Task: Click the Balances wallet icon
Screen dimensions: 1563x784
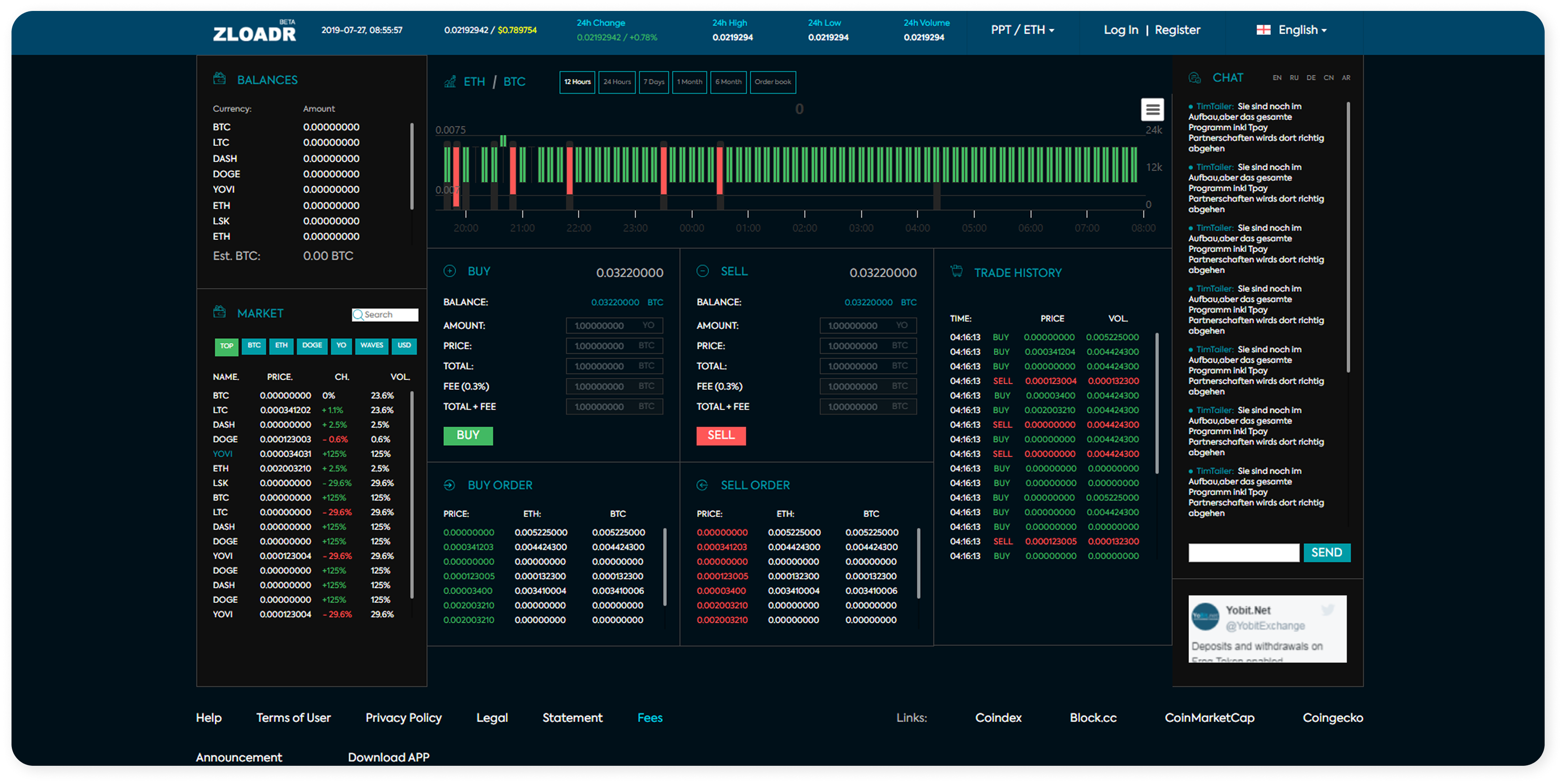Action: point(219,79)
